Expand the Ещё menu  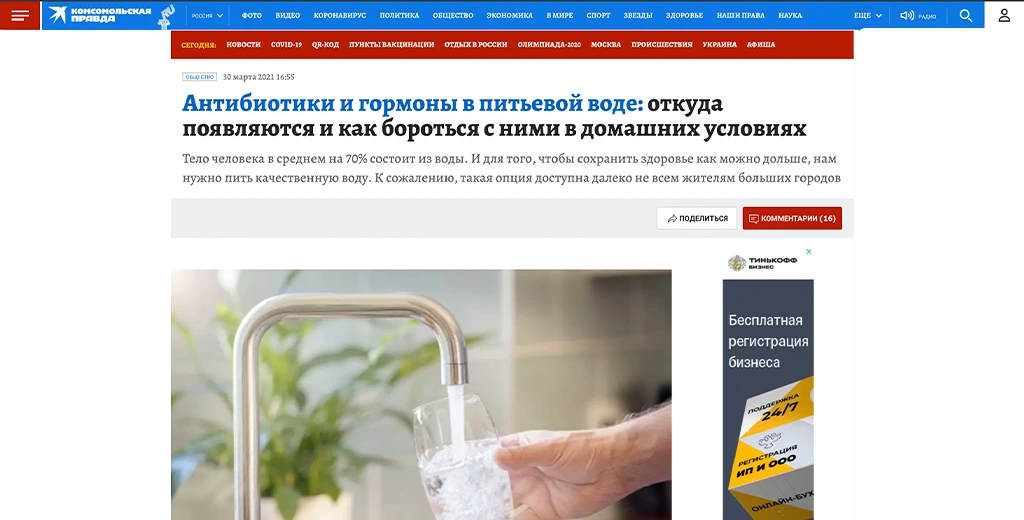point(868,16)
